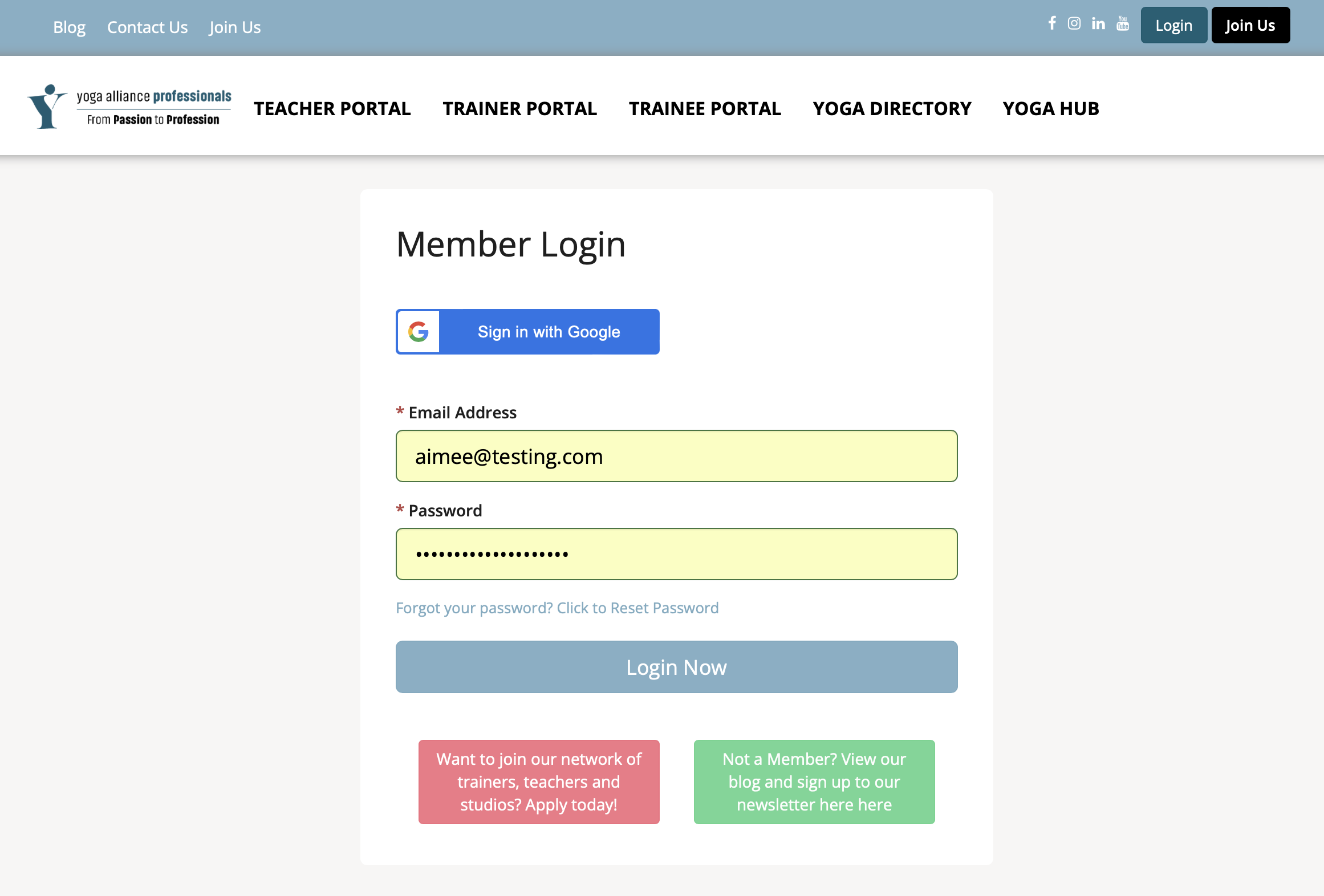Viewport: 1324px width, 896px height.
Task: Click Join Us in the top navigation bar
Action: pyautogui.click(x=234, y=27)
